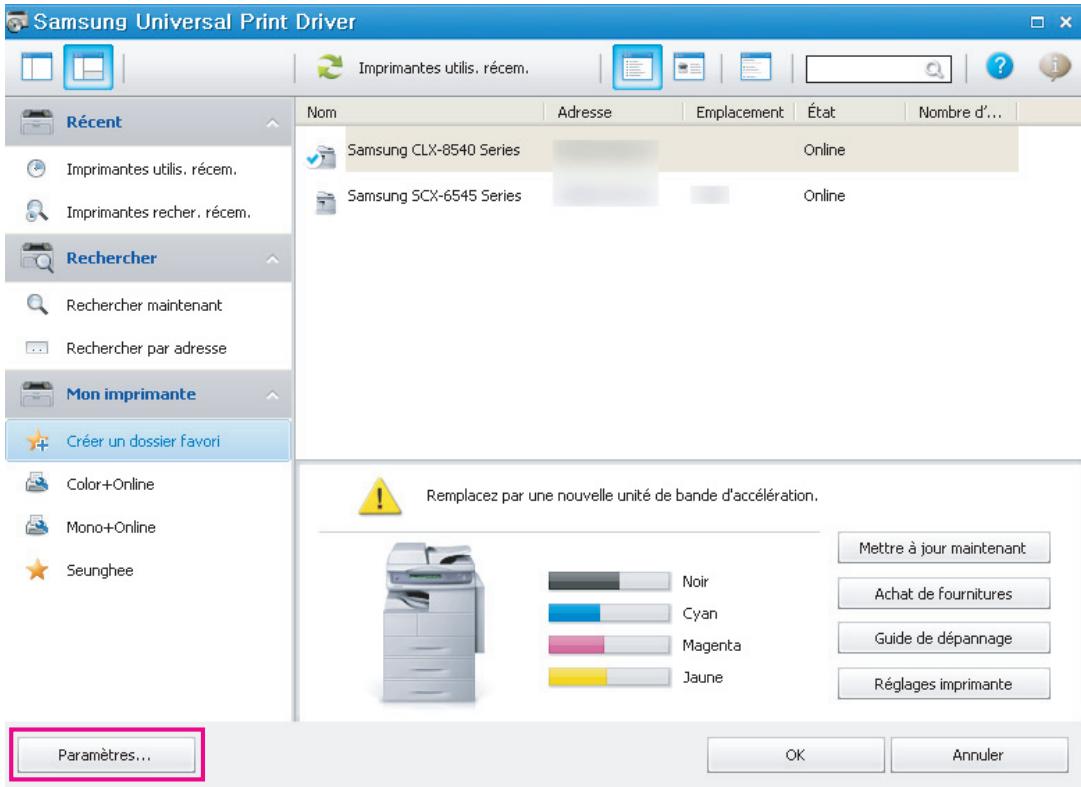Screen dimensions: 1081x787
Task: Click the address icon beside Rechercher par adresse
Action: pos(37,348)
